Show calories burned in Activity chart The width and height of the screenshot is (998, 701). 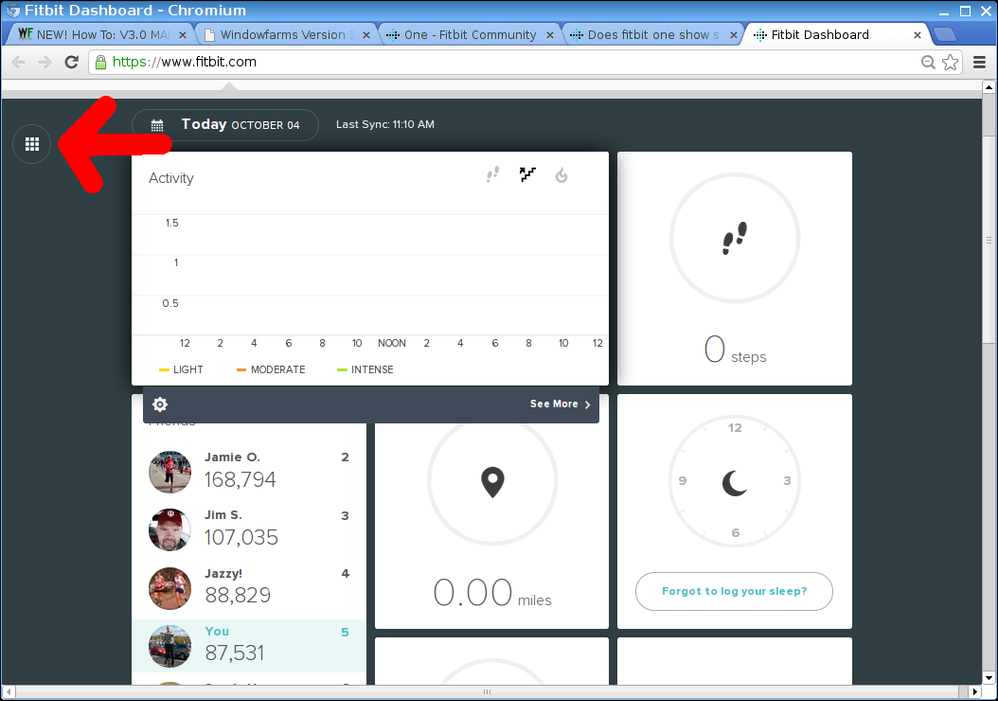[561, 175]
